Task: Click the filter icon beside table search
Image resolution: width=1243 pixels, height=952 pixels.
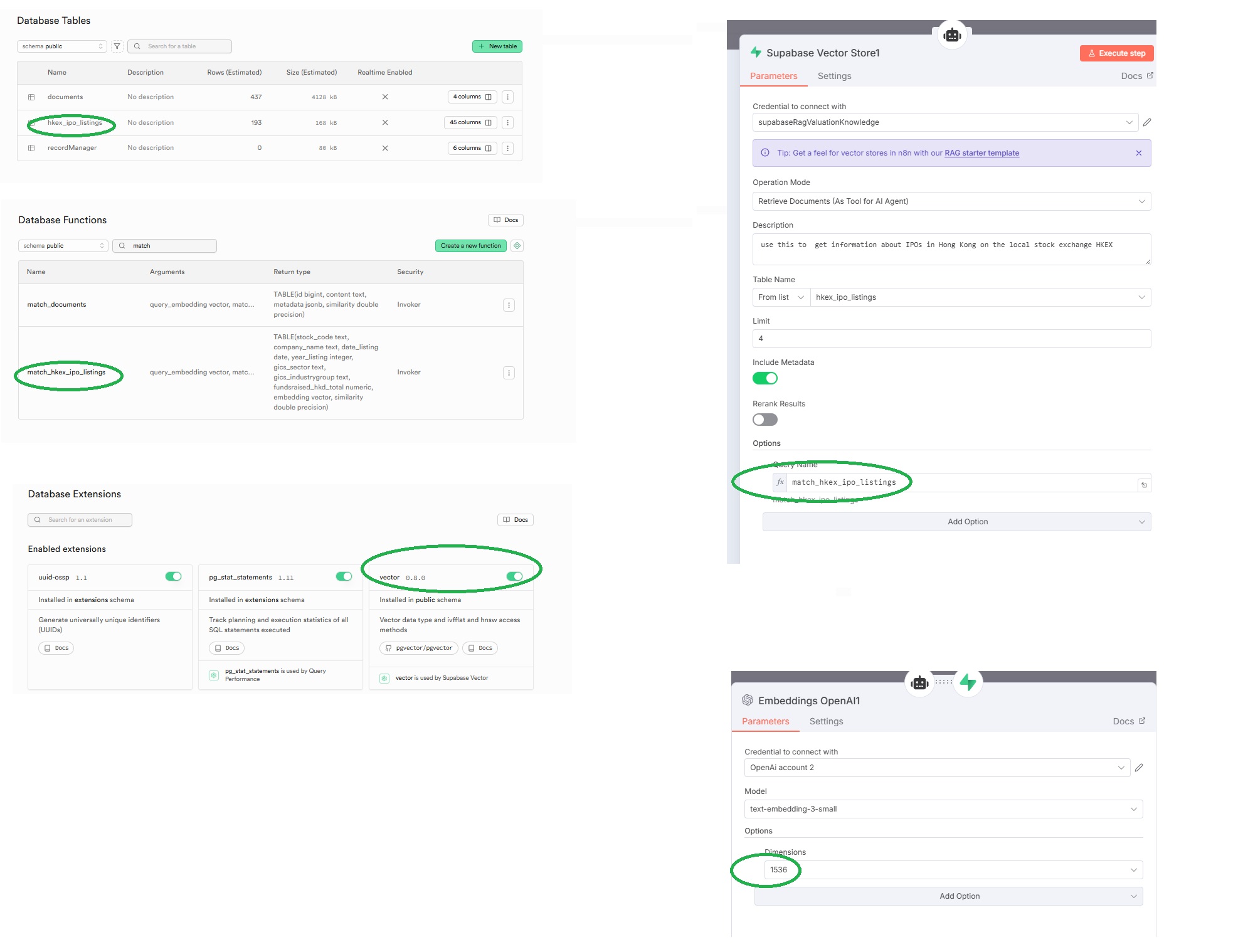Action: point(117,46)
